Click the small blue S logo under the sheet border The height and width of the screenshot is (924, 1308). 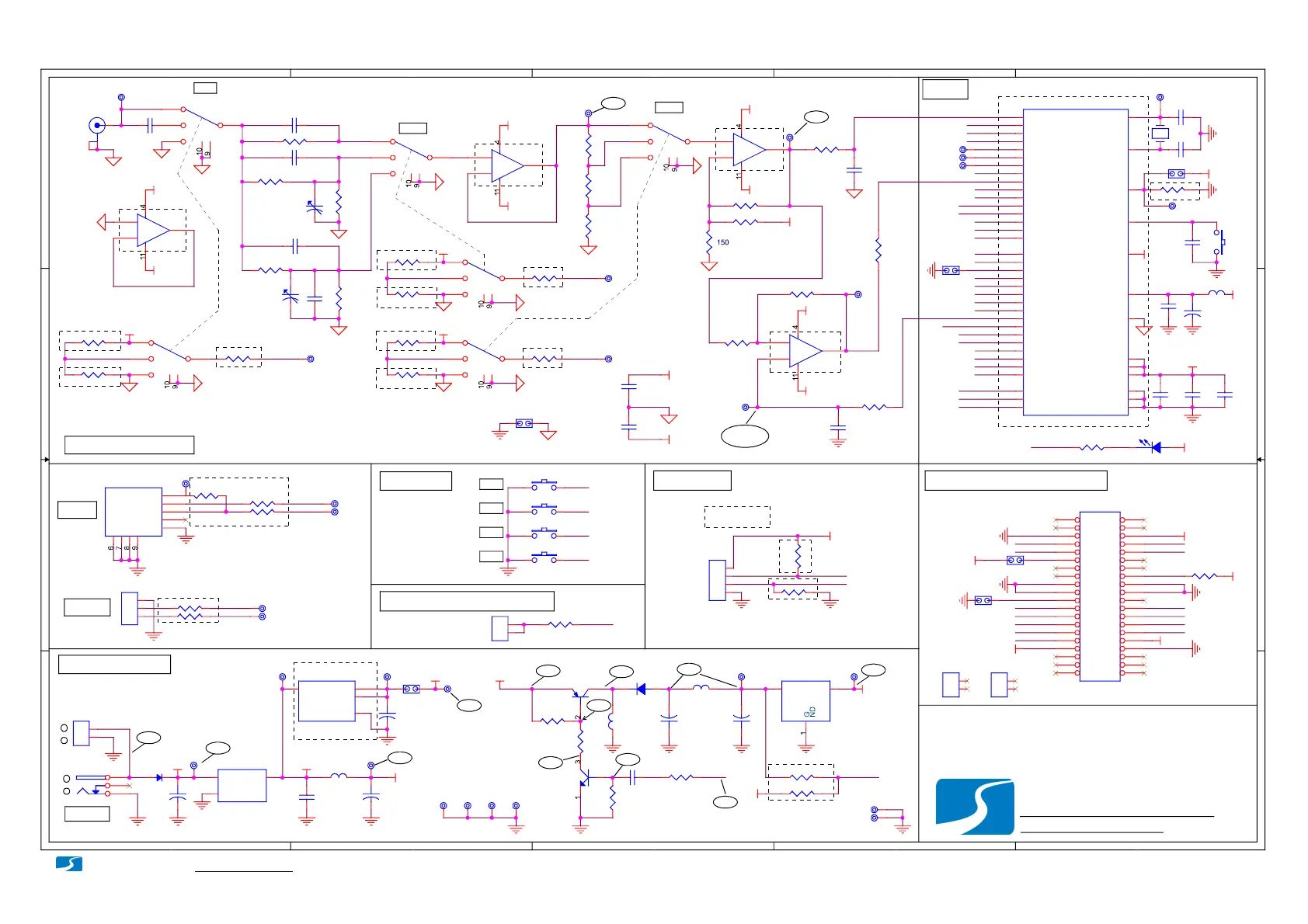click(69, 863)
